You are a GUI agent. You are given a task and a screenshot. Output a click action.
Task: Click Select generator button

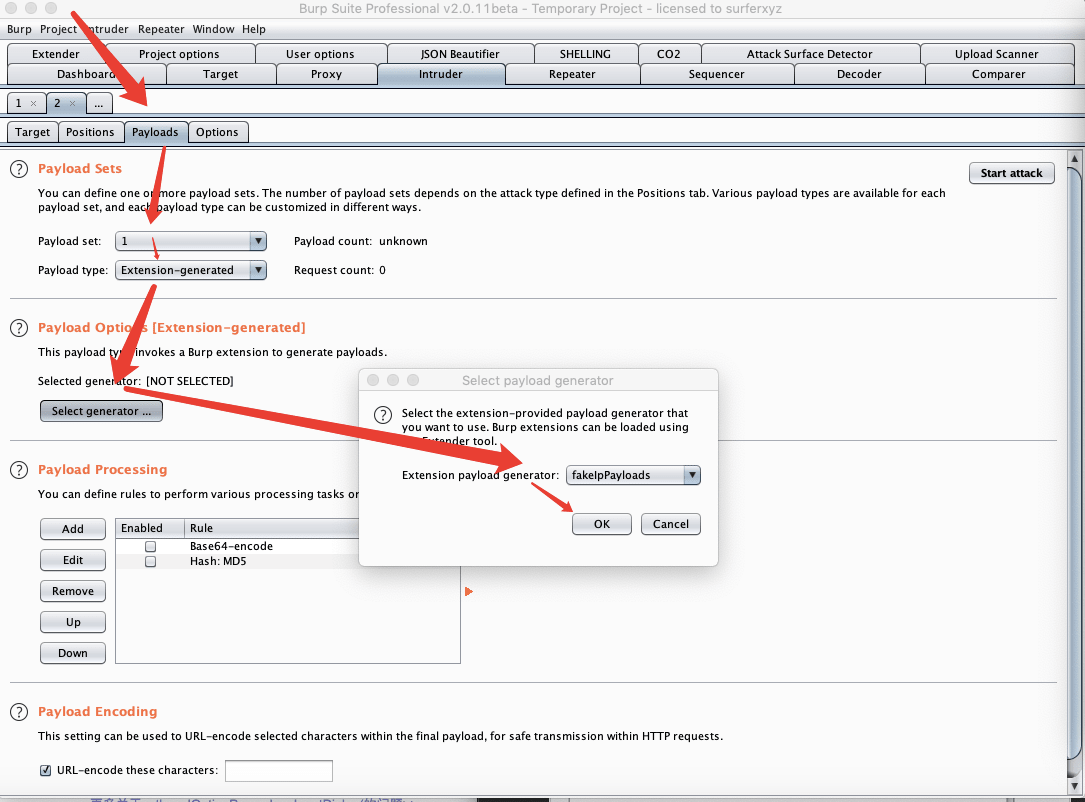click(x=101, y=411)
